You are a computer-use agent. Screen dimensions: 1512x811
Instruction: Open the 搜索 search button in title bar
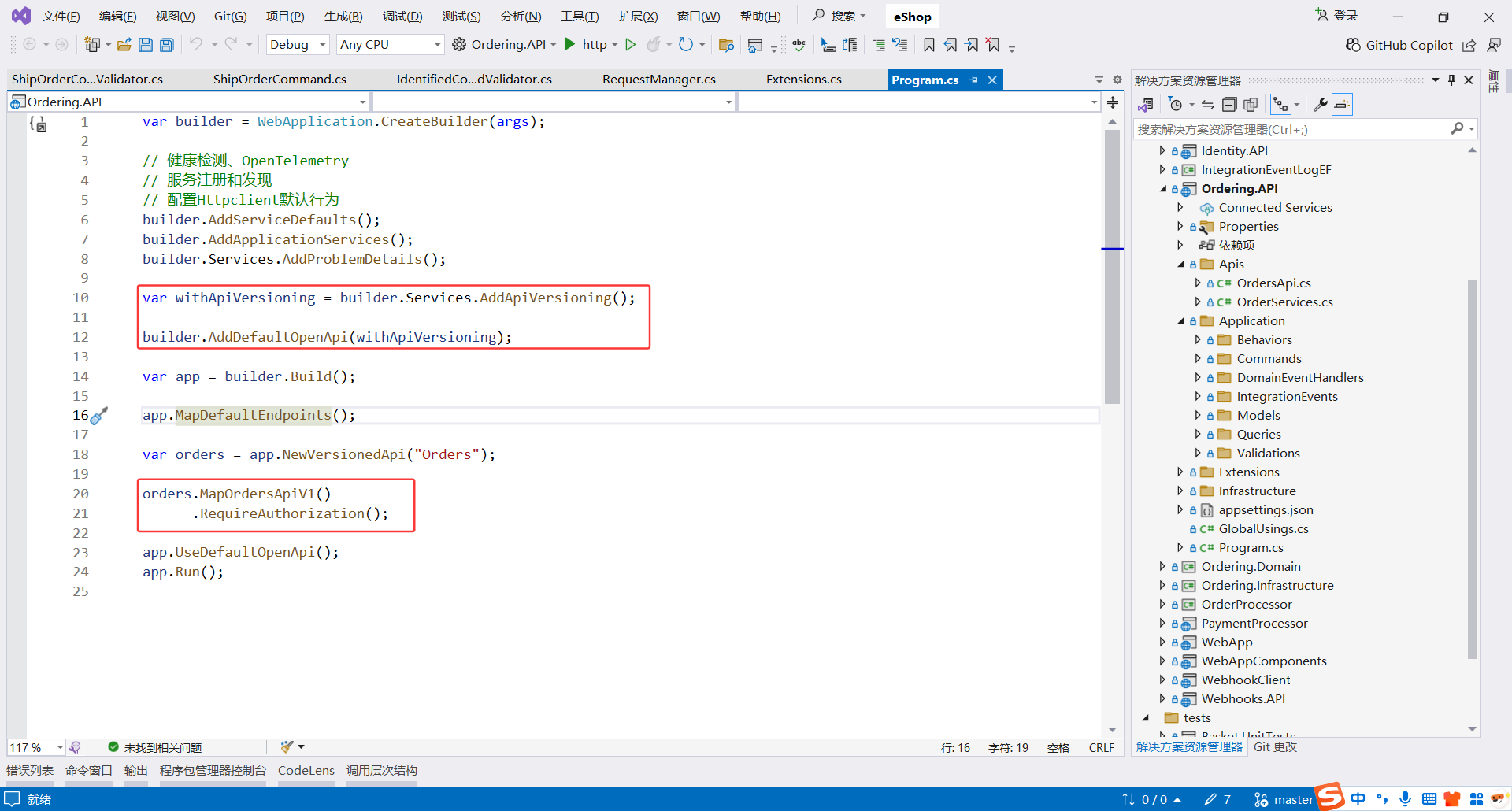tap(839, 16)
